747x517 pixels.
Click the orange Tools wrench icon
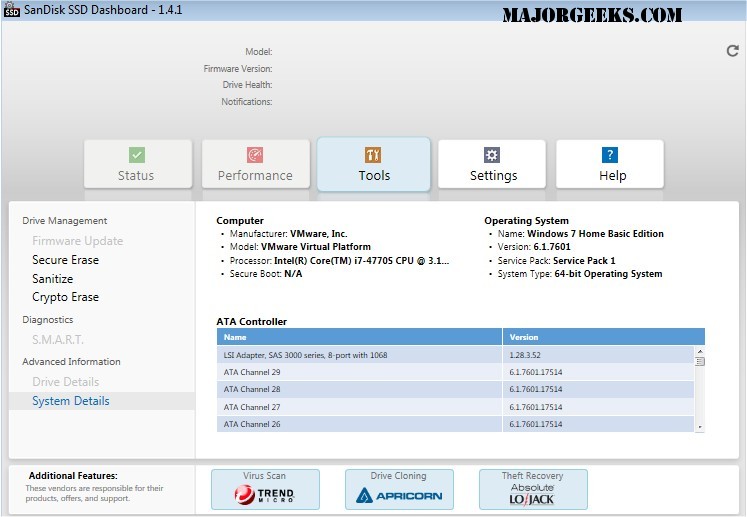tap(373, 155)
